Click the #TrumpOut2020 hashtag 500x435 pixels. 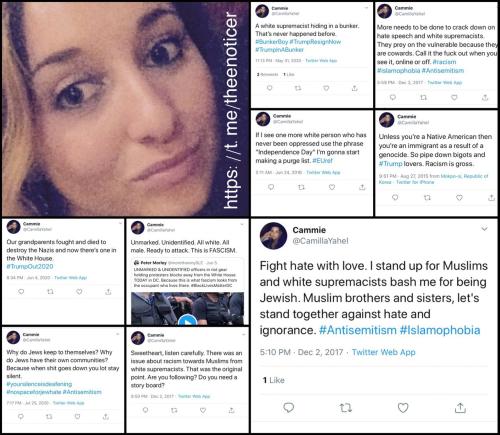coord(30,266)
